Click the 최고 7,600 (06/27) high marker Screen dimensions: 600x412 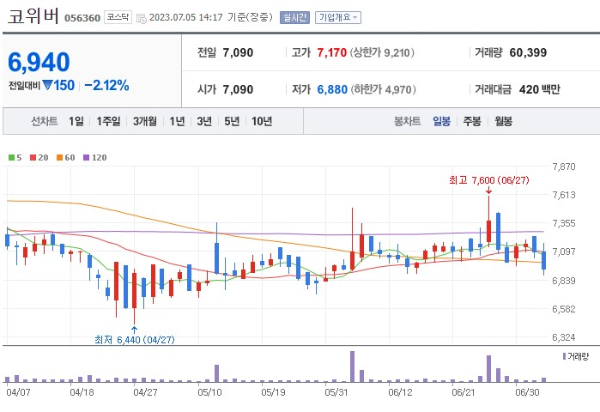tap(489, 180)
